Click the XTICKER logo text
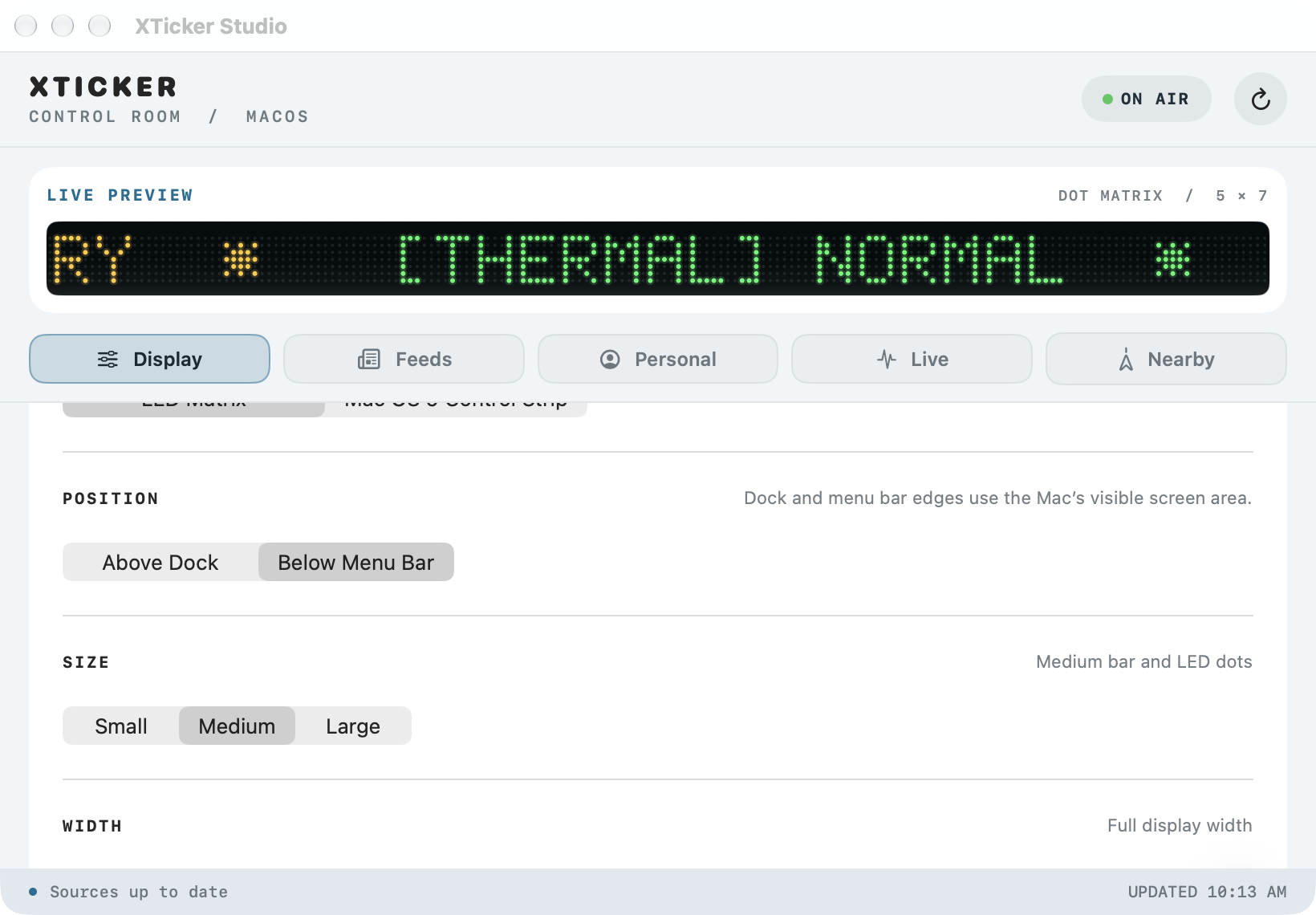This screenshot has height=915, width=1316. [103, 87]
